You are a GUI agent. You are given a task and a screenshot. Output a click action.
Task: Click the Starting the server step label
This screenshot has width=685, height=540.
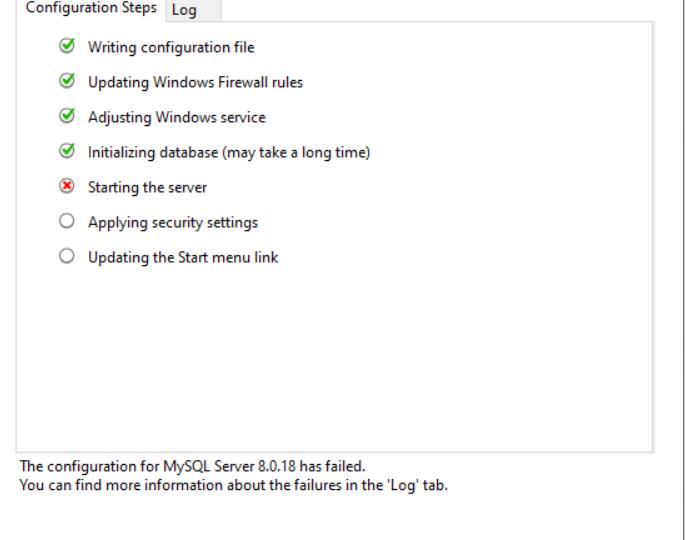[147, 187]
